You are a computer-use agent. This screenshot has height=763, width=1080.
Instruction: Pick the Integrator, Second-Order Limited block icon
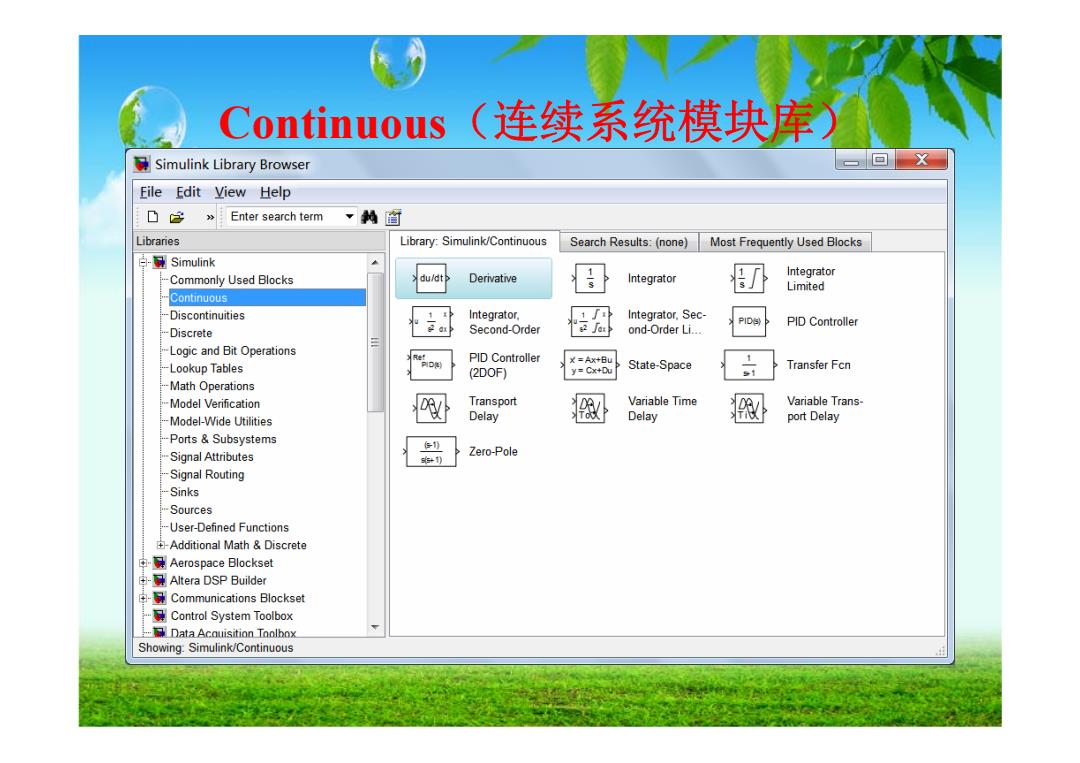point(590,322)
